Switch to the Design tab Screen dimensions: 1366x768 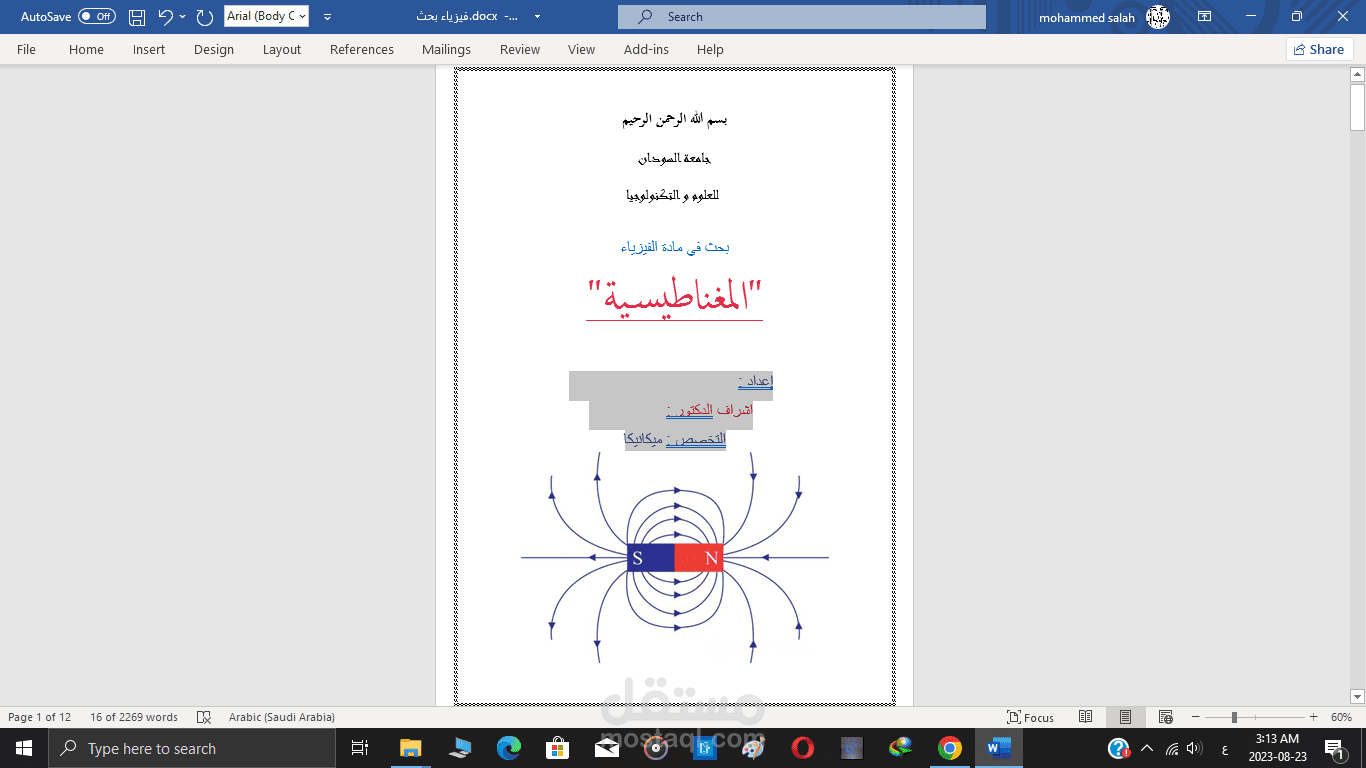point(214,49)
